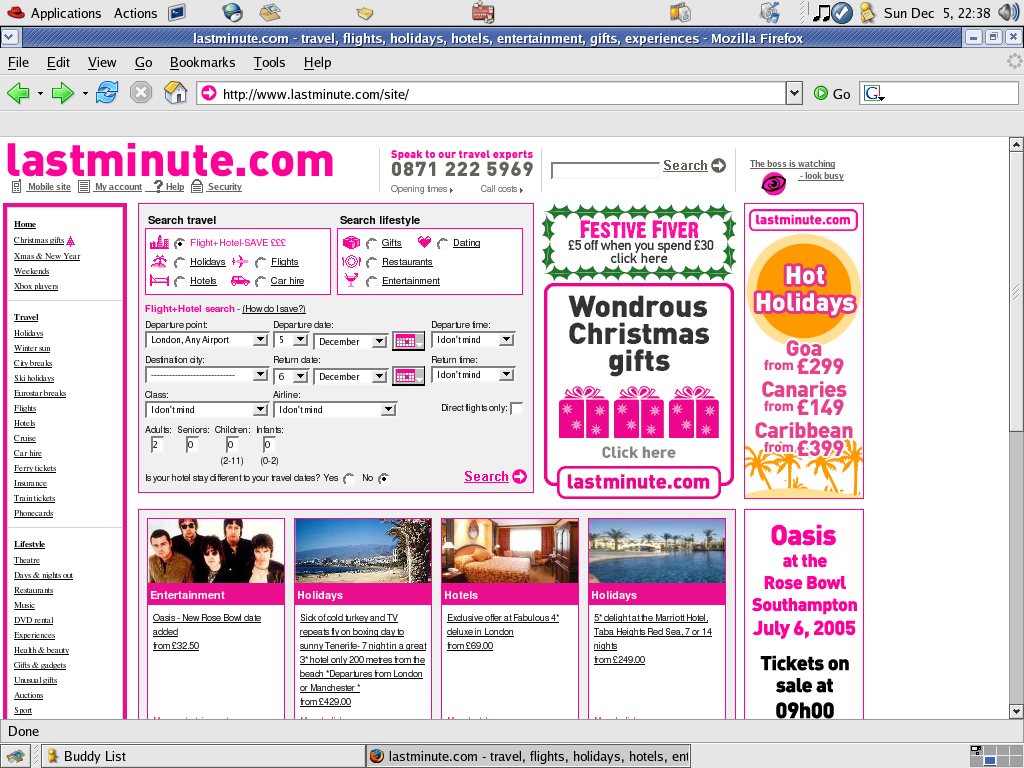Screen dimensions: 1024x768
Task: Click the Hotels bed icon
Action: coord(159,281)
